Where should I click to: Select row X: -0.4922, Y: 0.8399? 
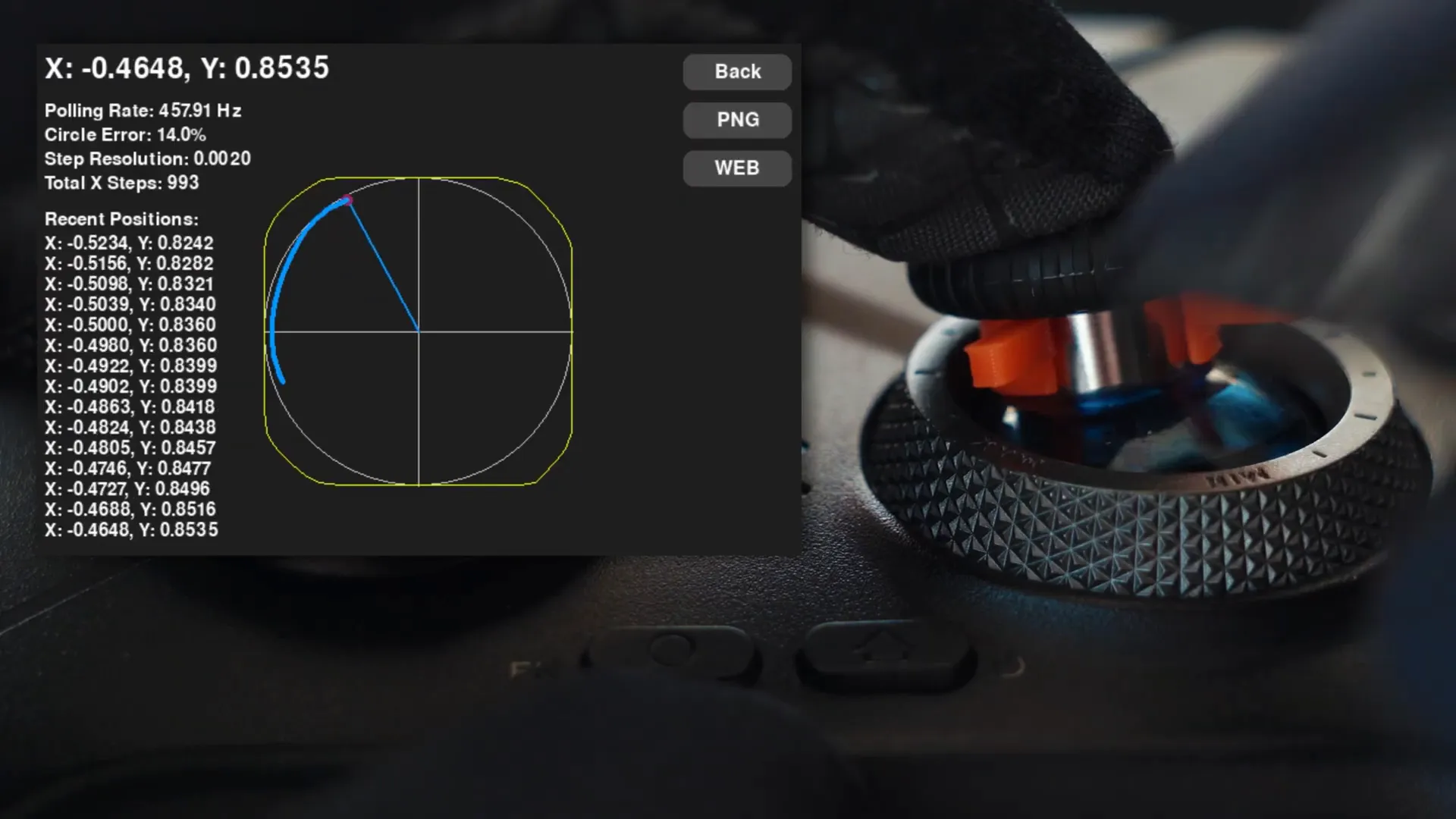click(x=130, y=366)
